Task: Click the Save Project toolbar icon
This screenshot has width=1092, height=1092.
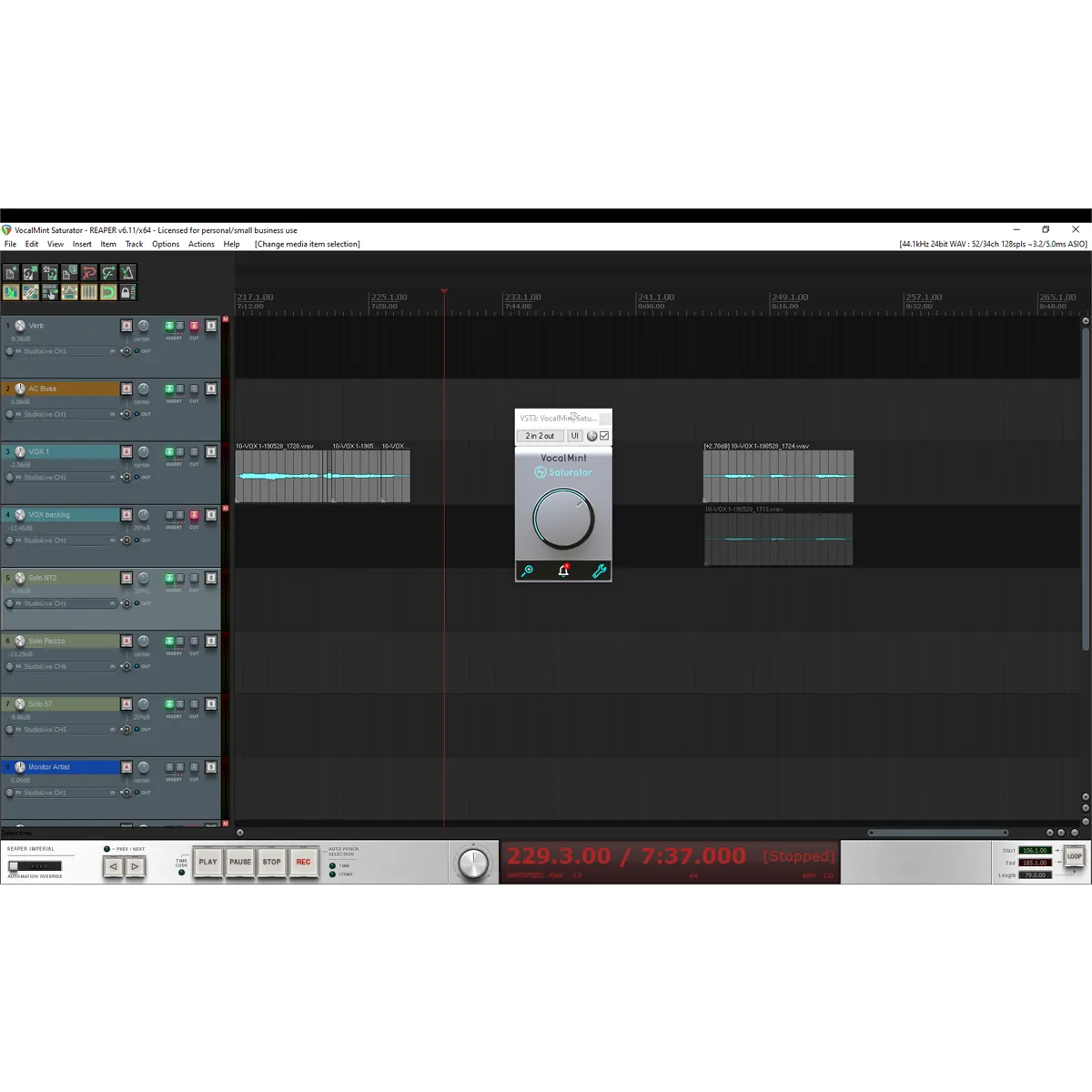Action: coord(50,273)
